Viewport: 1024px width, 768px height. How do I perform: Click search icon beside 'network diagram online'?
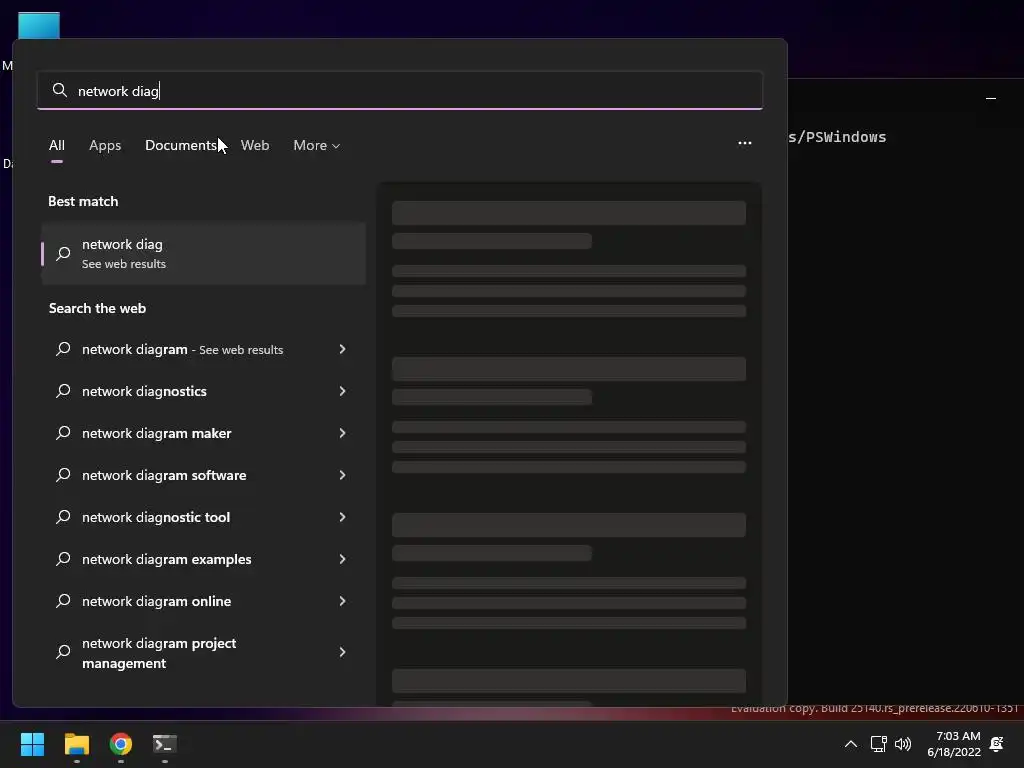[63, 601]
